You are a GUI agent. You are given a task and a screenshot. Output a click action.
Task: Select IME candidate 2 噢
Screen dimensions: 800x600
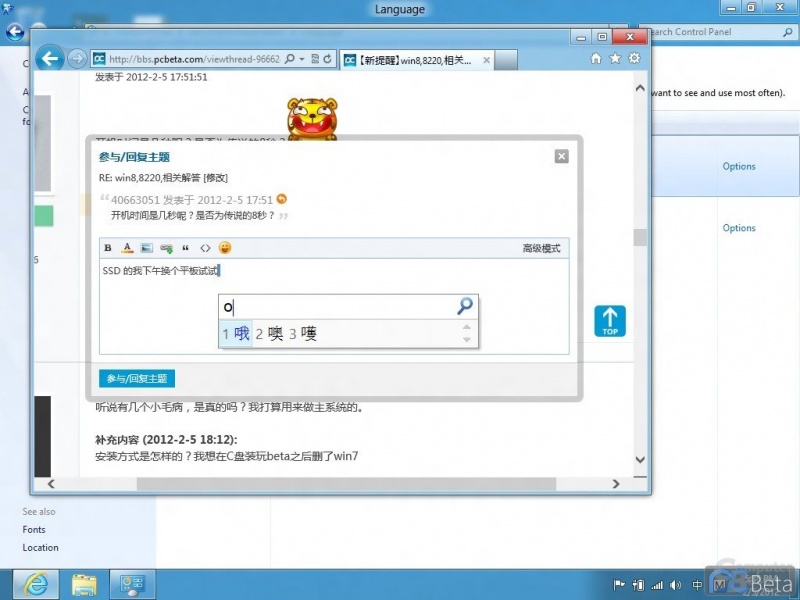pos(269,334)
